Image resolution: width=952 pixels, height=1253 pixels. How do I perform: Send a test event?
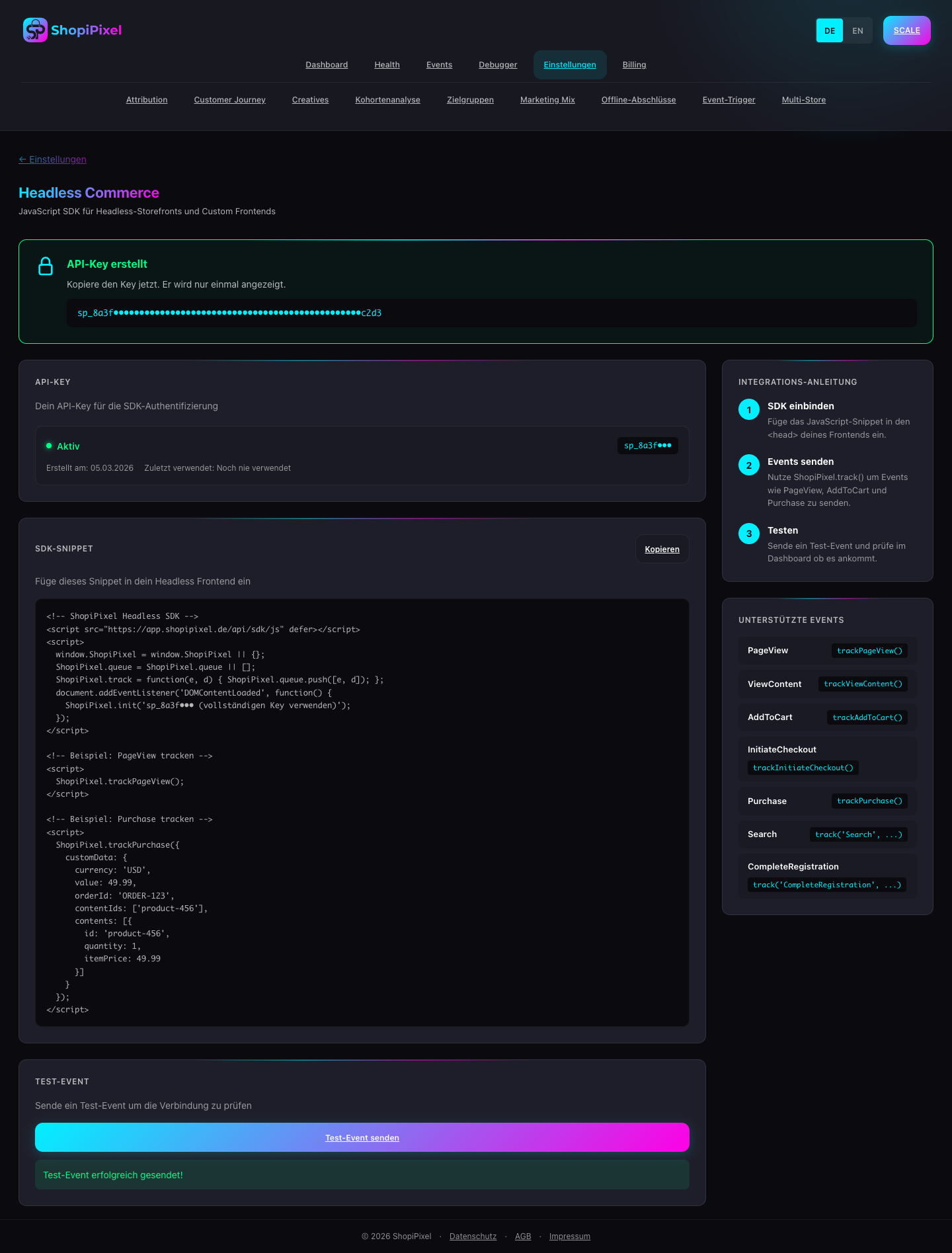[x=362, y=1137]
